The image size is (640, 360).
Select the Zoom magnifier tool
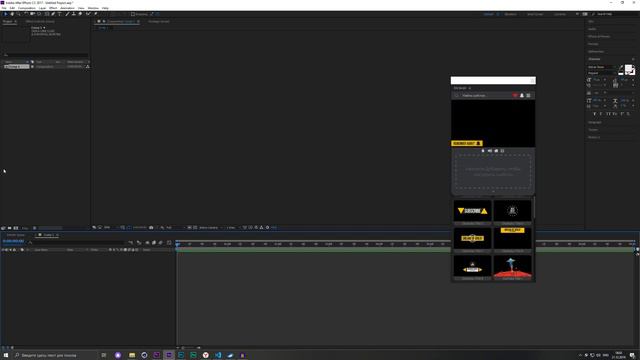[18, 14]
